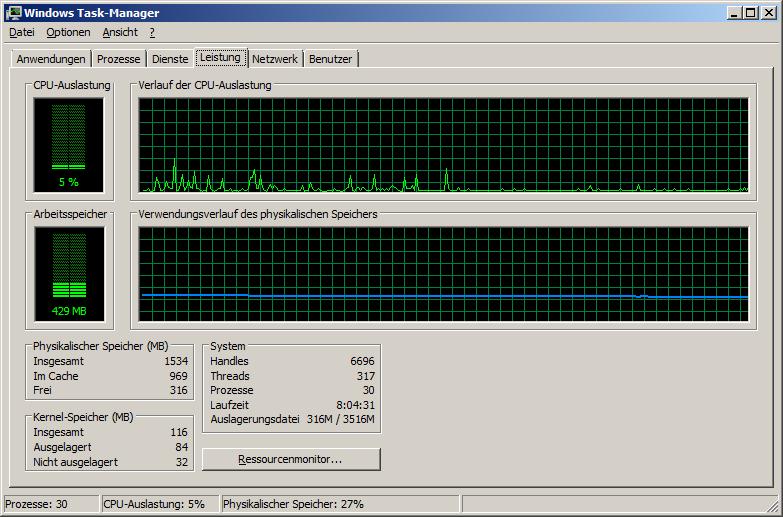
Task: Click the CPU usage history graph
Action: 443,145
